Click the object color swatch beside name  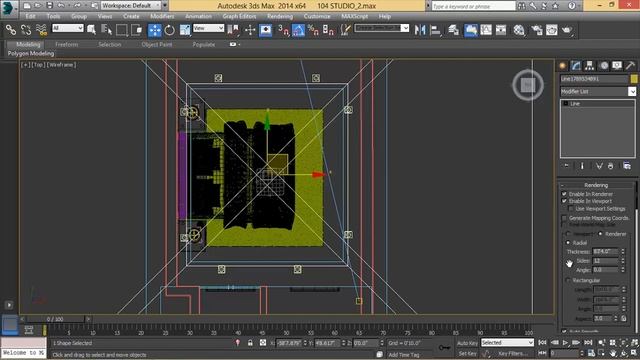pos(634,79)
